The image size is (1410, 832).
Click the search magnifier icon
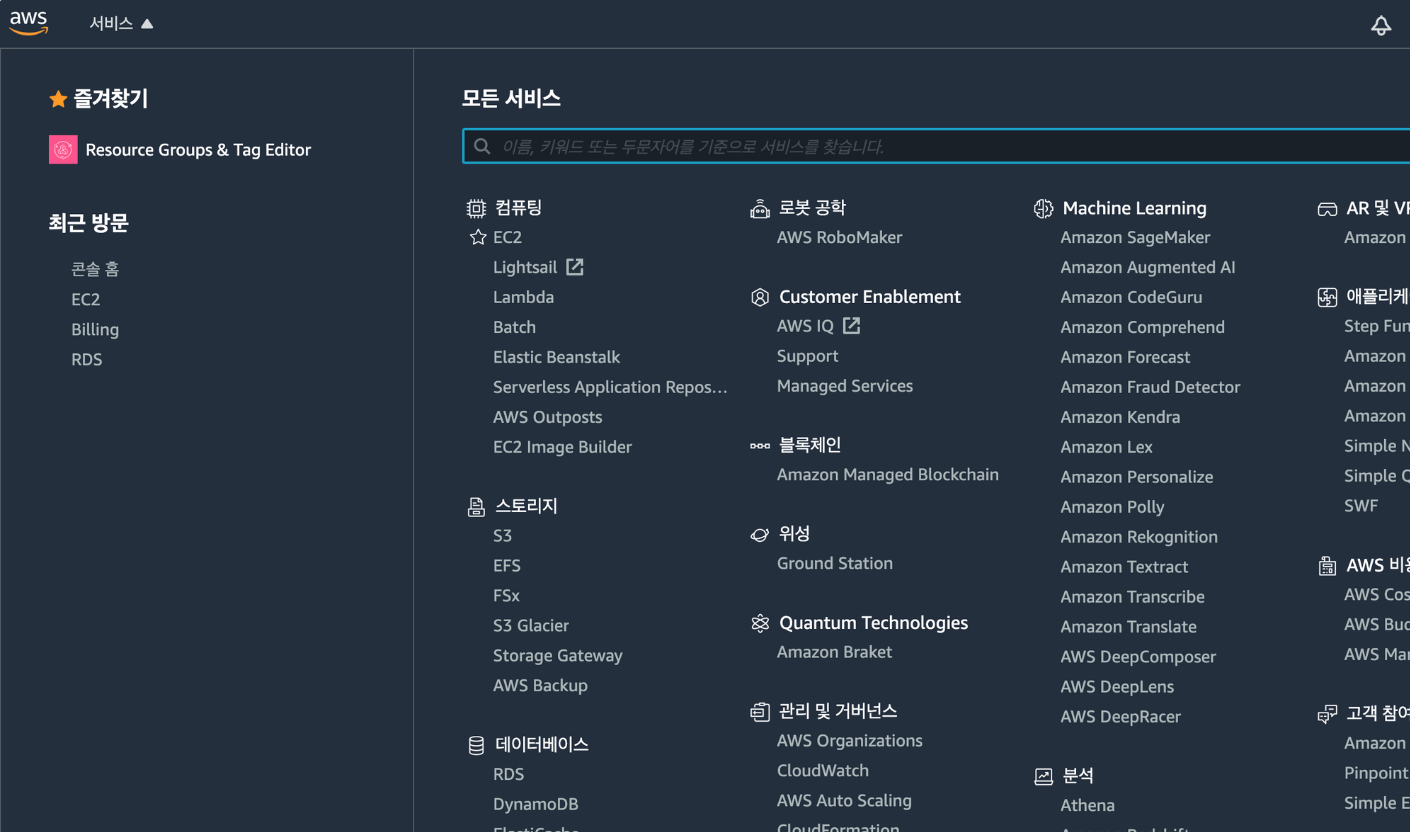point(482,146)
